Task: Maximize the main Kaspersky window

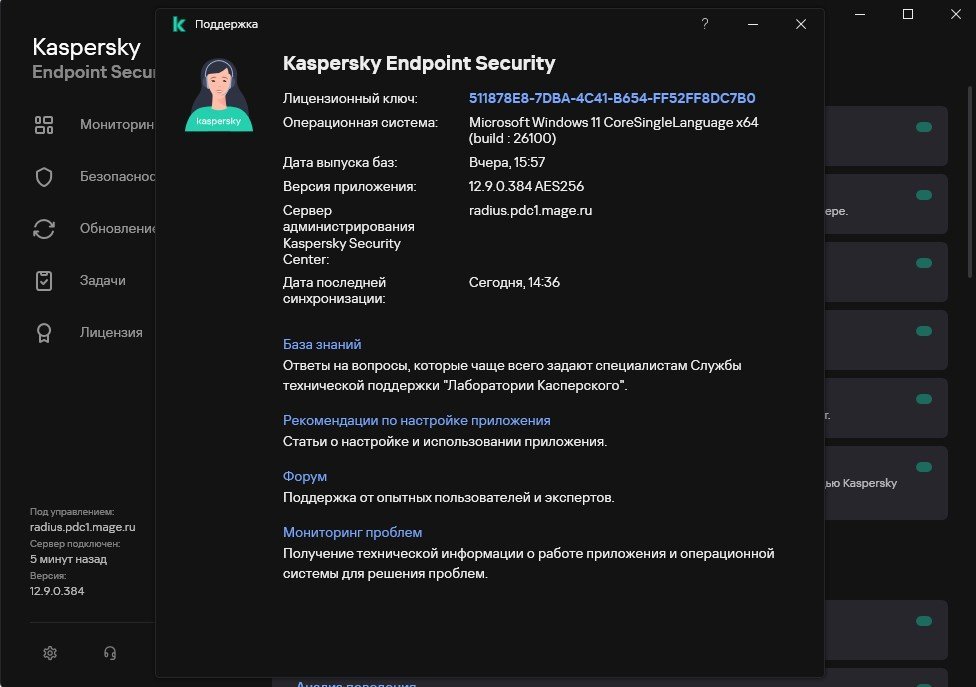Action: pos(908,14)
